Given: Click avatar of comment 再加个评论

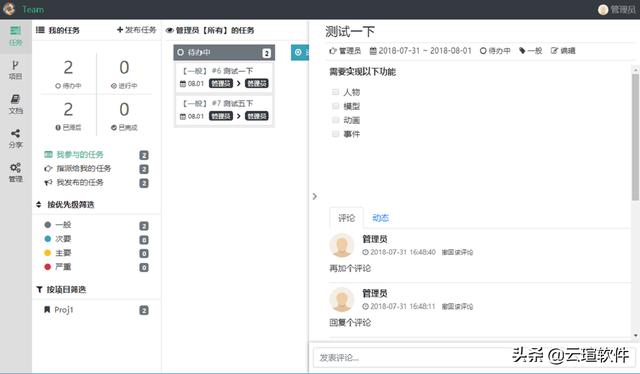Looking at the screenshot, I should [x=342, y=245].
